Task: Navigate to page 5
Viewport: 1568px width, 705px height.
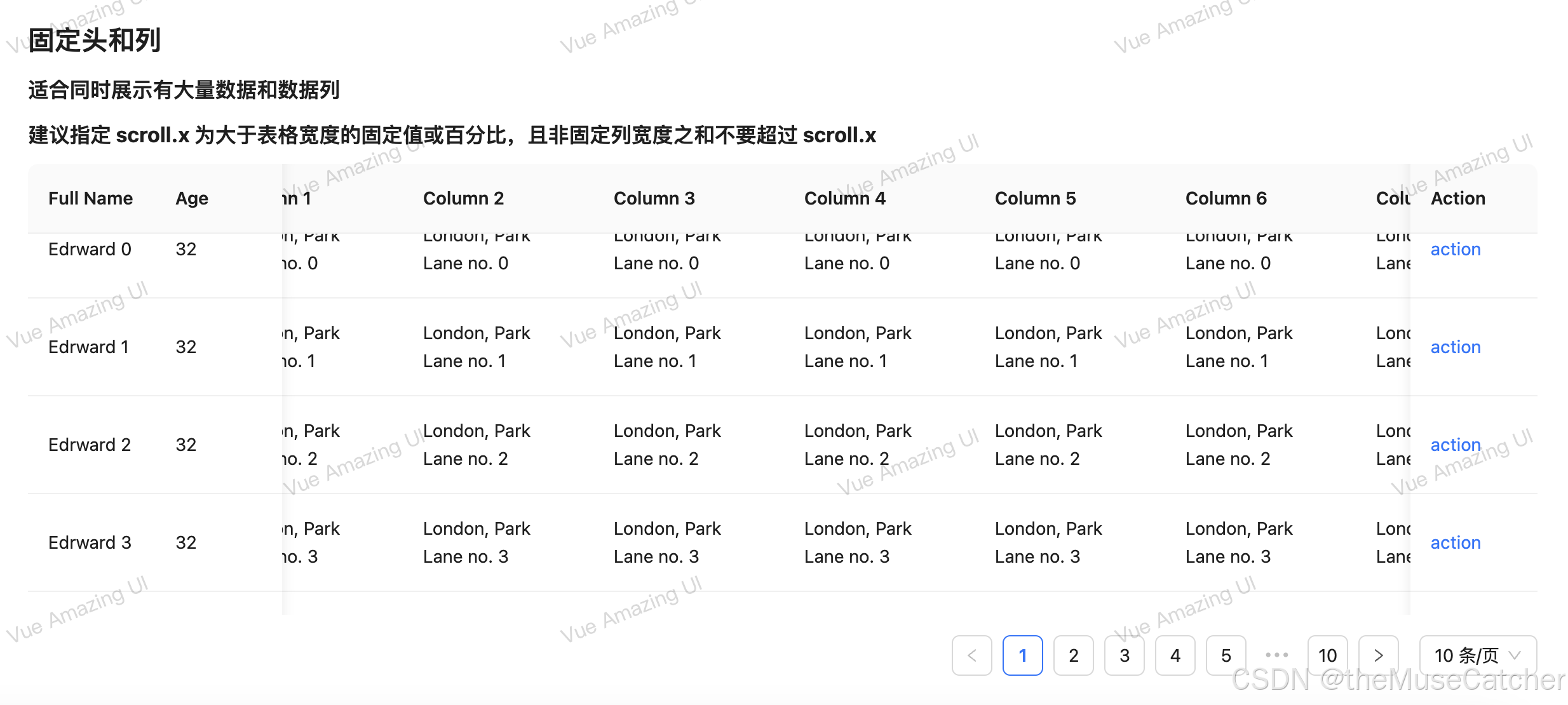Action: point(1226,655)
